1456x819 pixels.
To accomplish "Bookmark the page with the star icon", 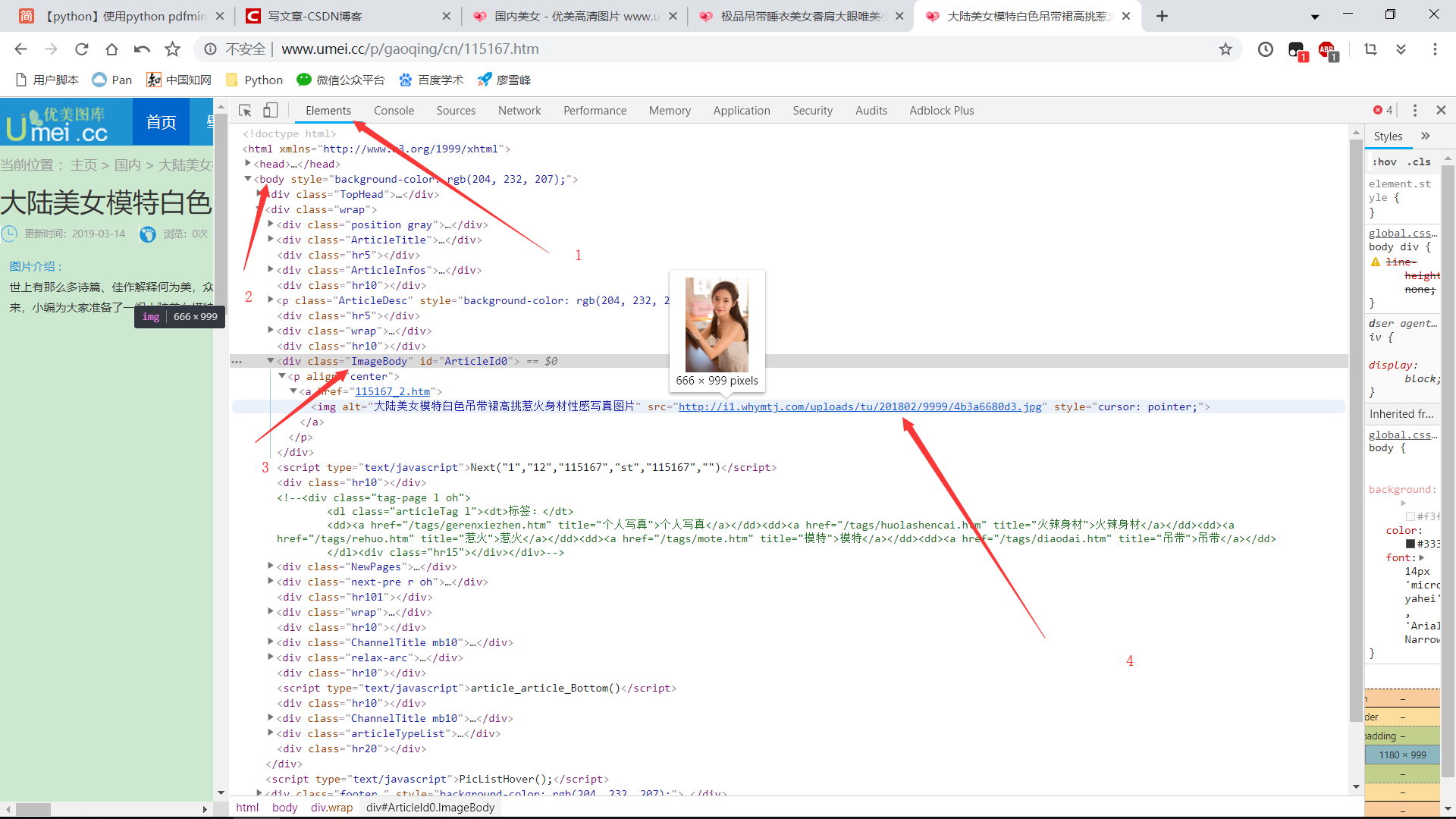I will (x=1225, y=49).
